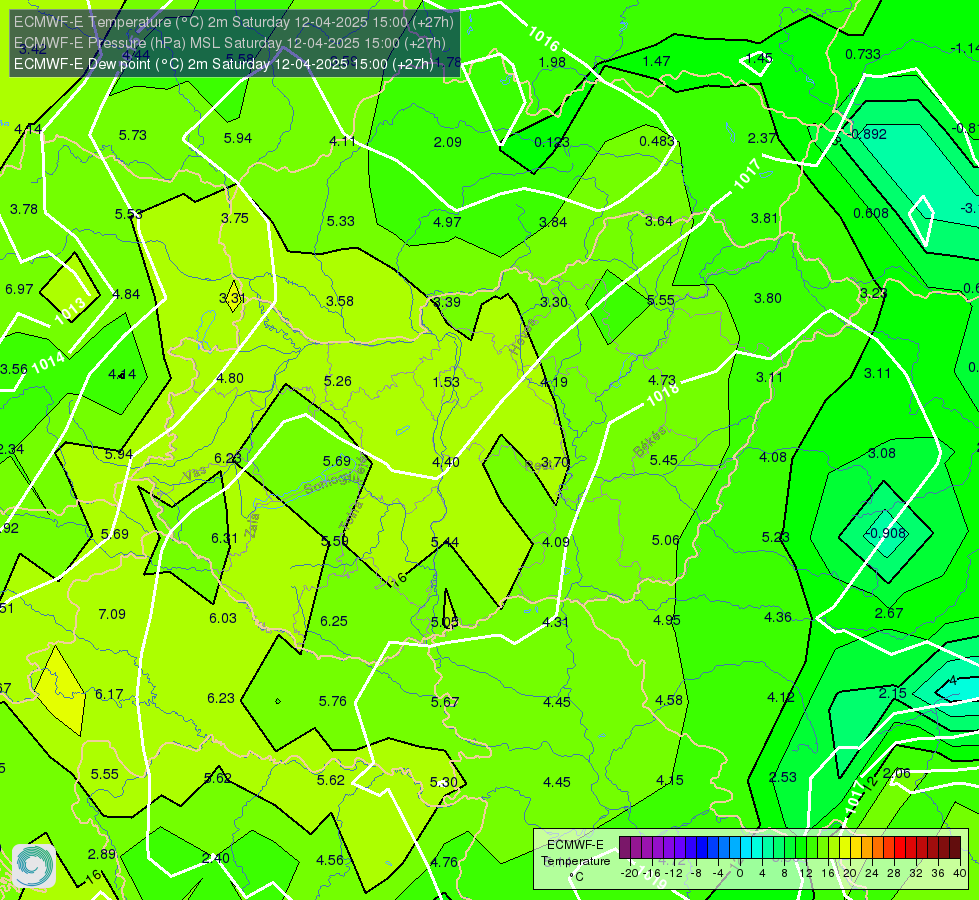Click the dew point value 4.11
979x900 pixels.
(342, 141)
